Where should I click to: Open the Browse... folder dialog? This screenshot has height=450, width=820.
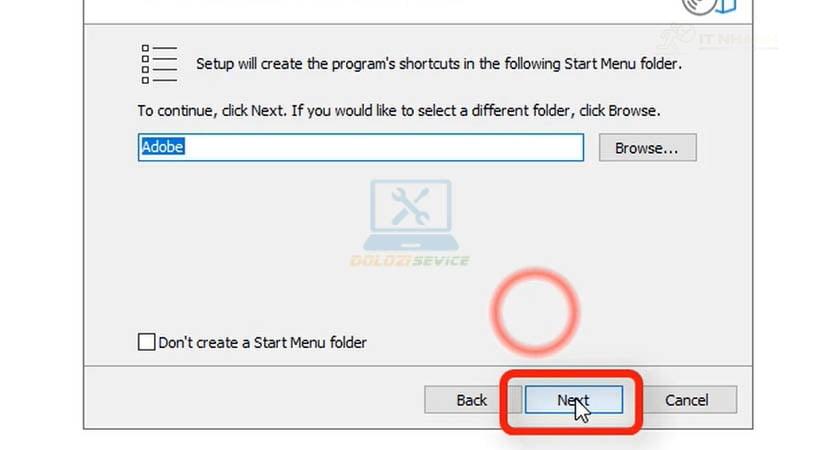pyautogui.click(x=647, y=148)
